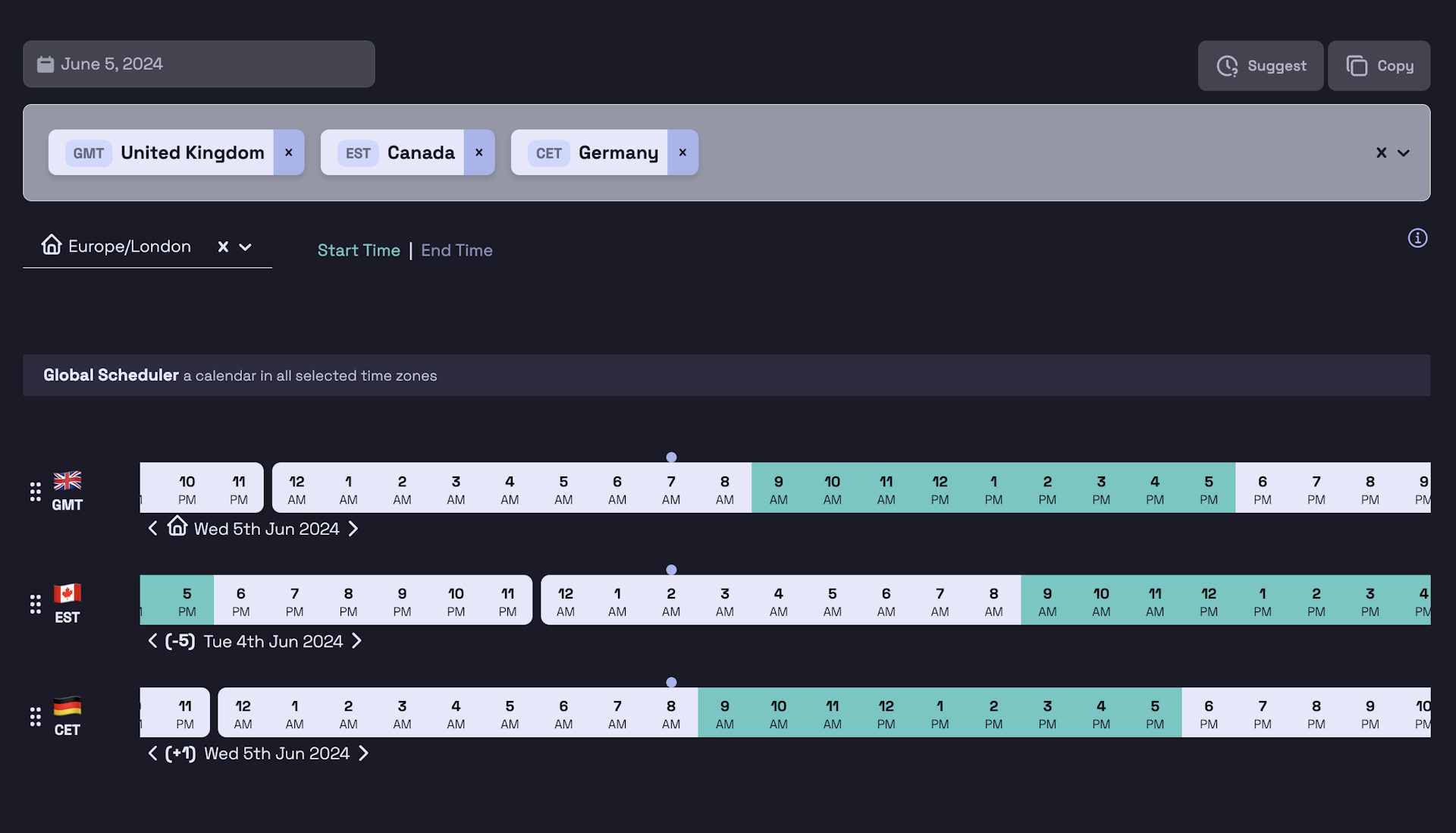This screenshot has width=1456, height=833.
Task: Remove Canada timezone tag
Action: pos(479,152)
